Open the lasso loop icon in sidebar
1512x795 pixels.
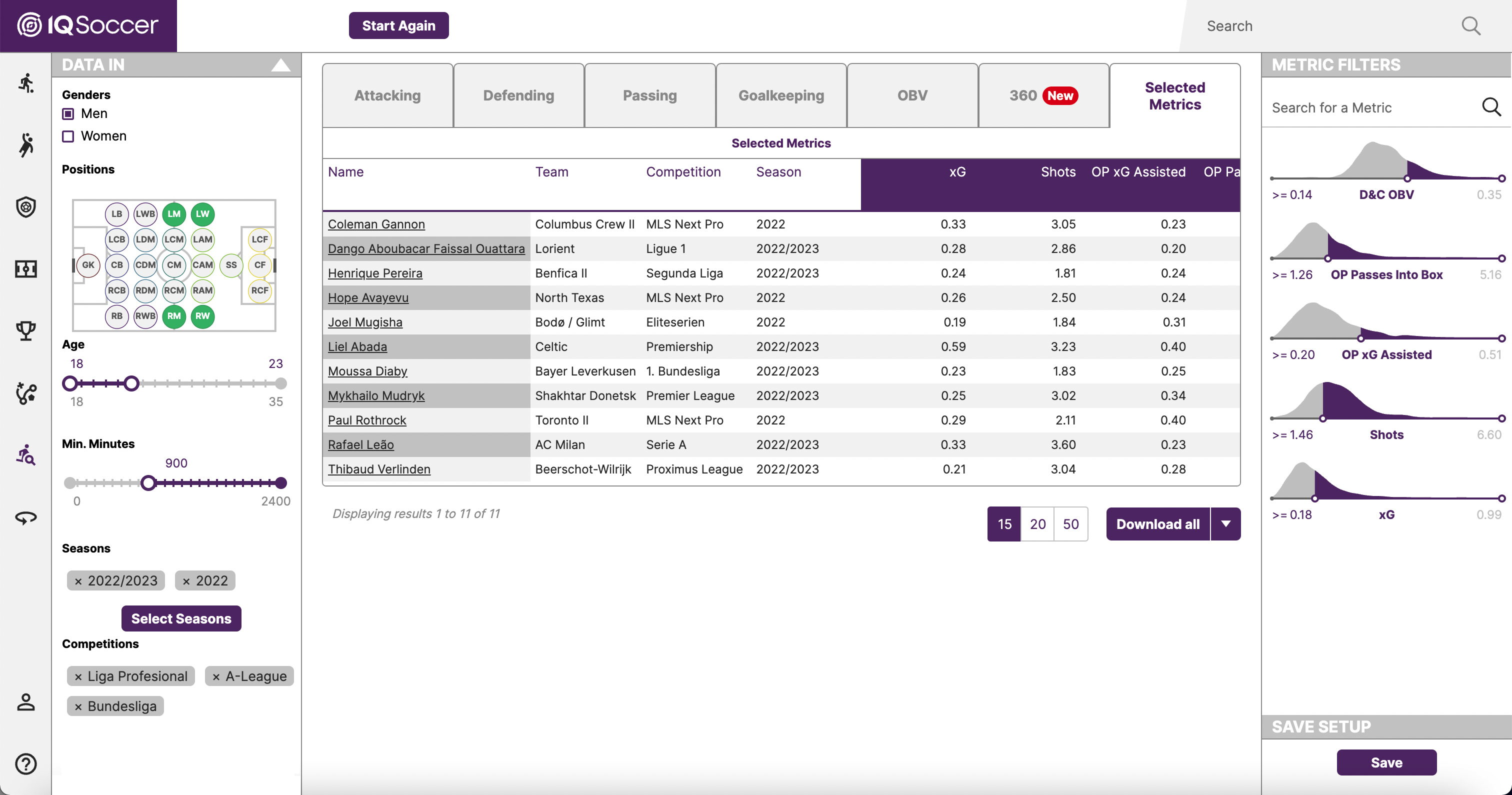pyautogui.click(x=26, y=517)
